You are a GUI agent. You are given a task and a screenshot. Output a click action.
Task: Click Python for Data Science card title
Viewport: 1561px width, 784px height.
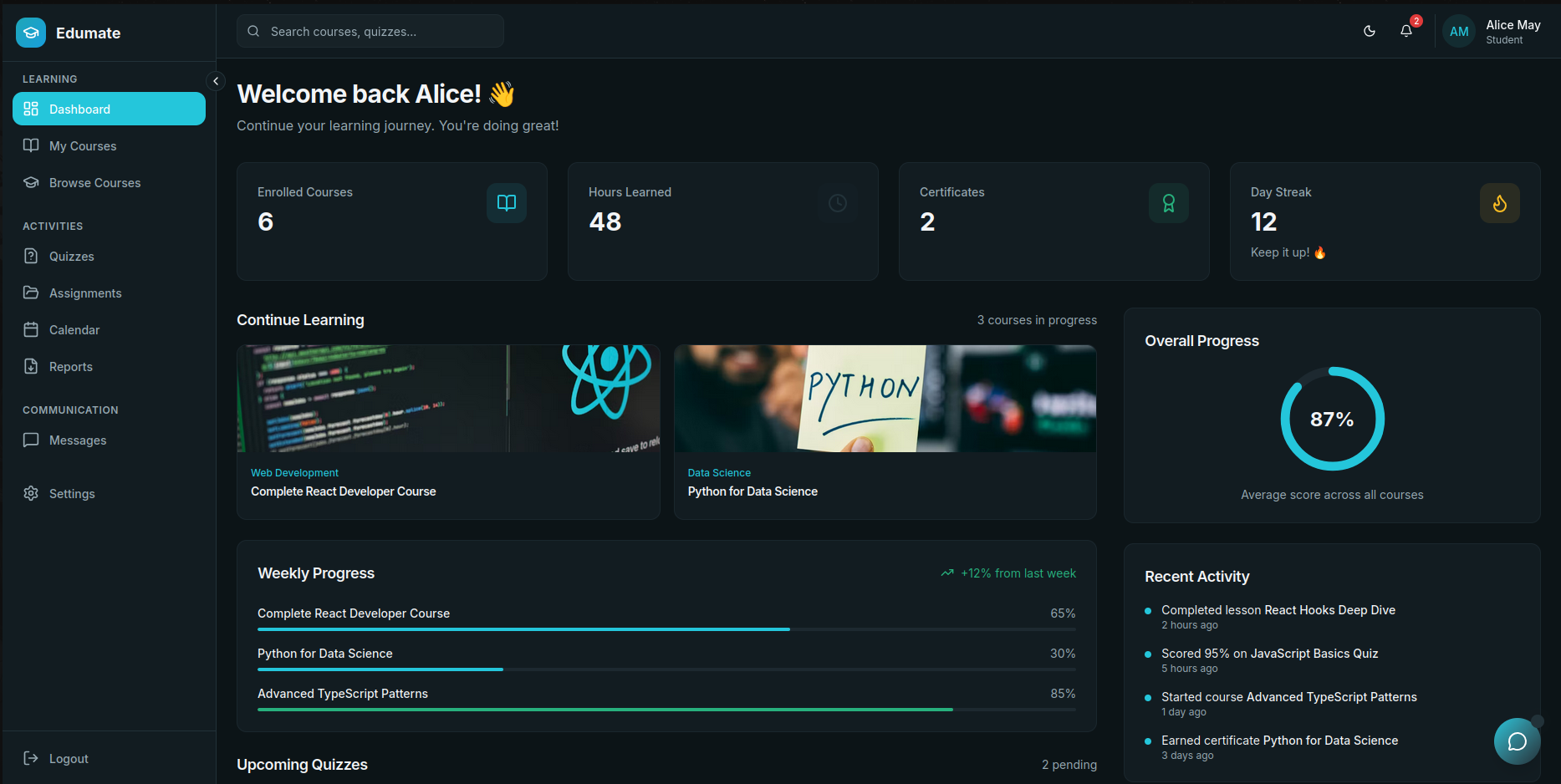[752, 491]
